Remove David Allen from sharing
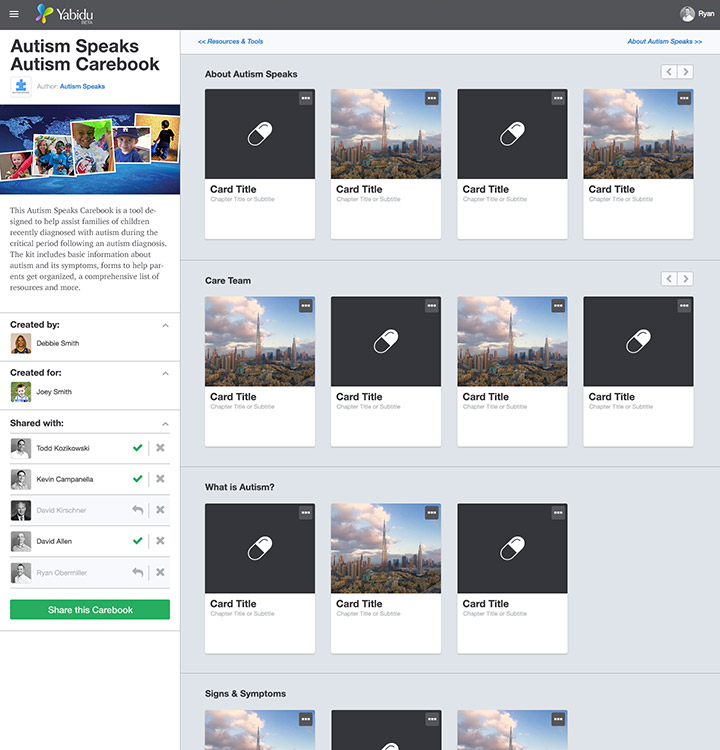720x750 pixels. 160,541
